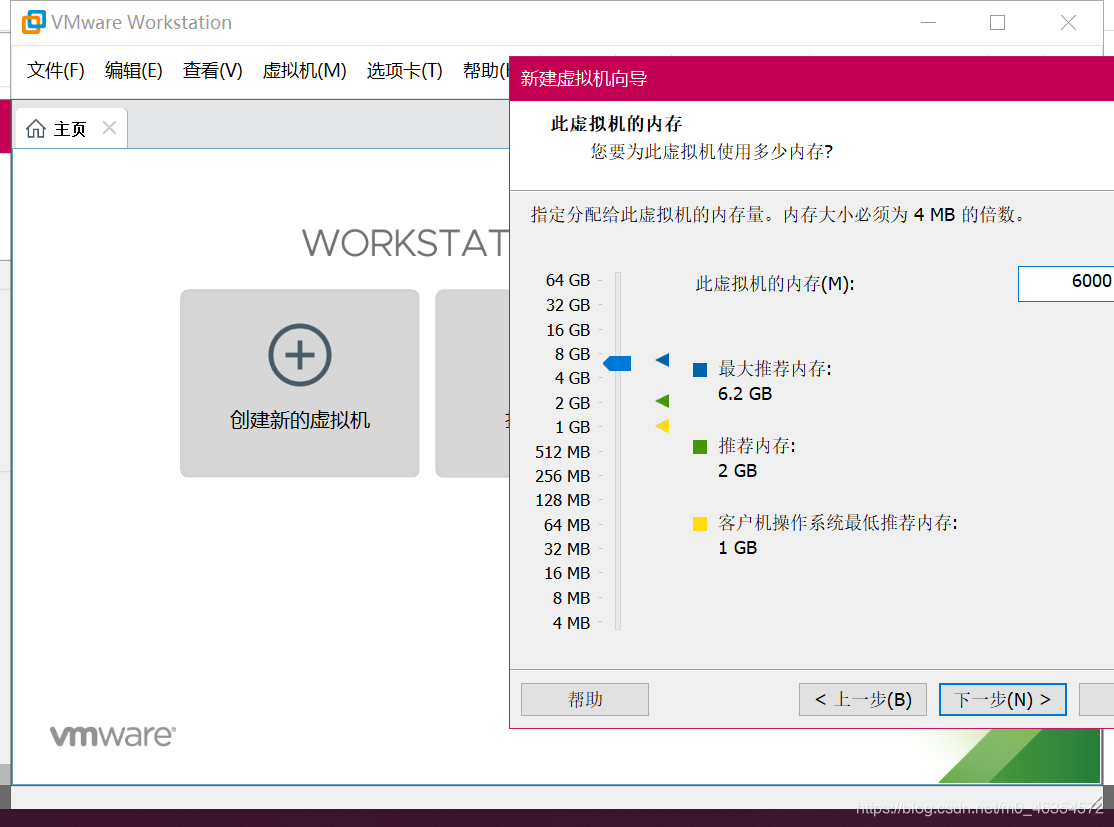Click the 8 MB slider label
This screenshot has width=1114, height=827.
571,598
